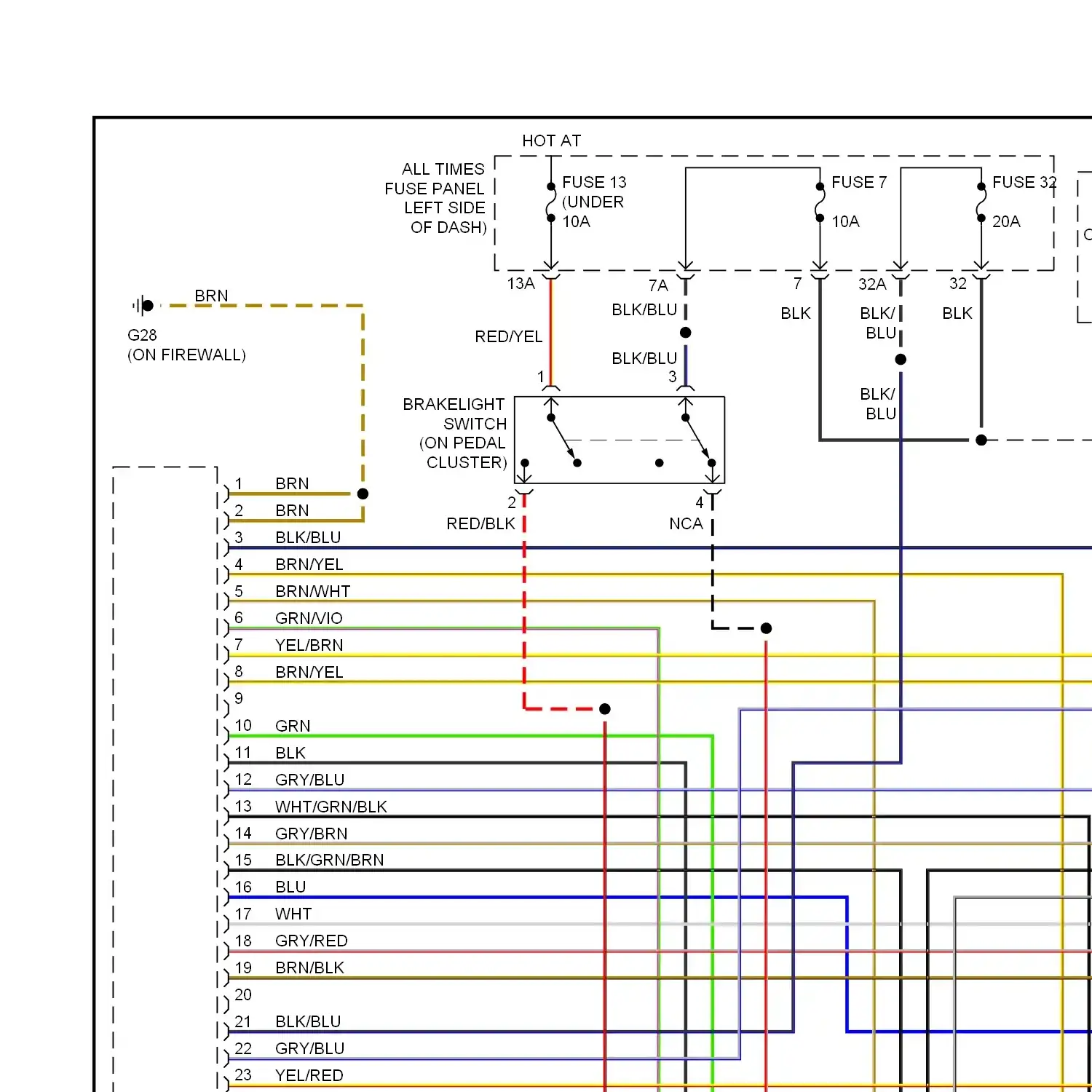This screenshot has height=1092, width=1092.
Task: Click the 'BRN/WHT' pin 5 label
Action: coord(312,591)
